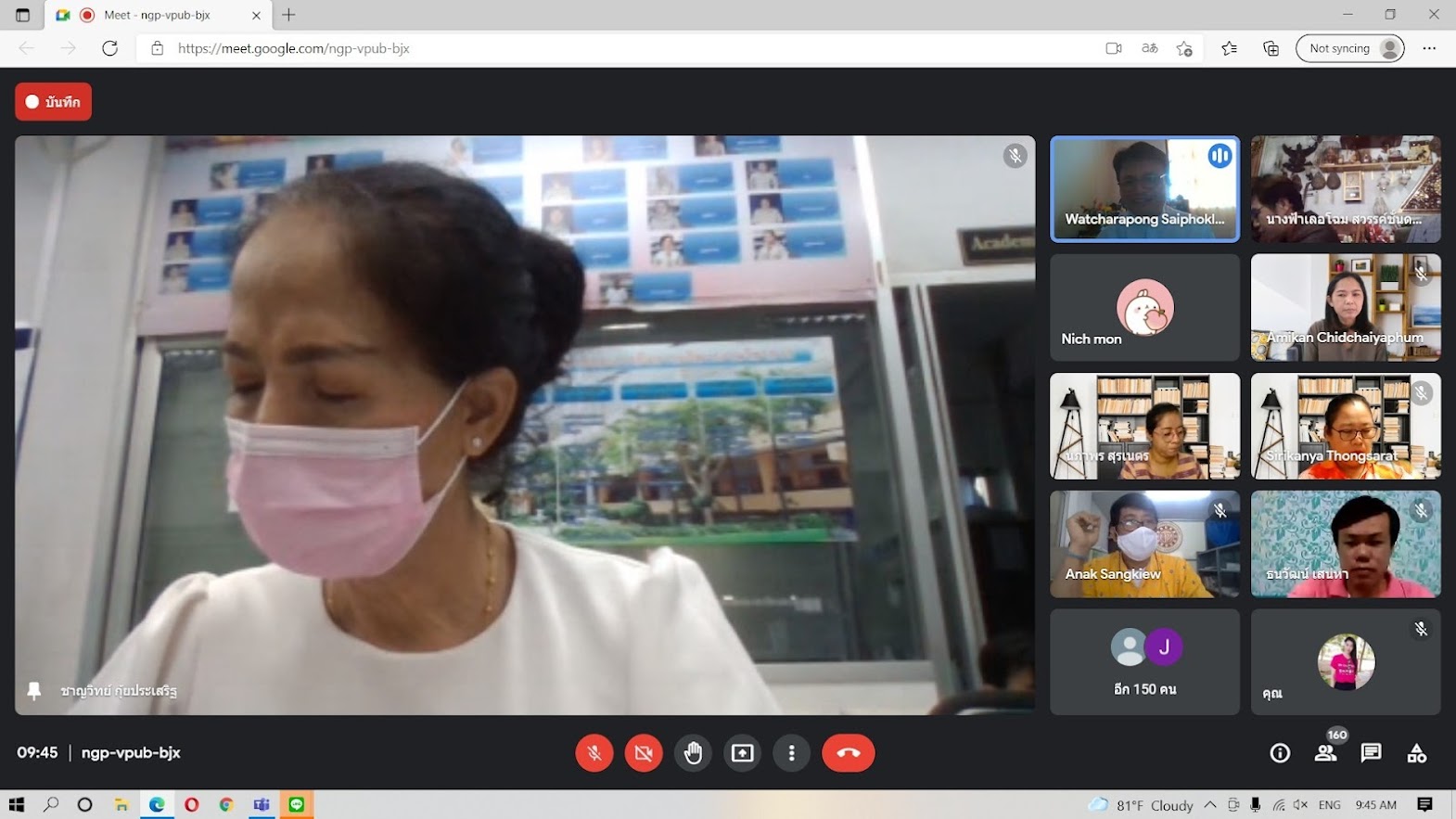1456x819 pixels.
Task: Open the 150 more participants tile
Action: pyautogui.click(x=1144, y=662)
